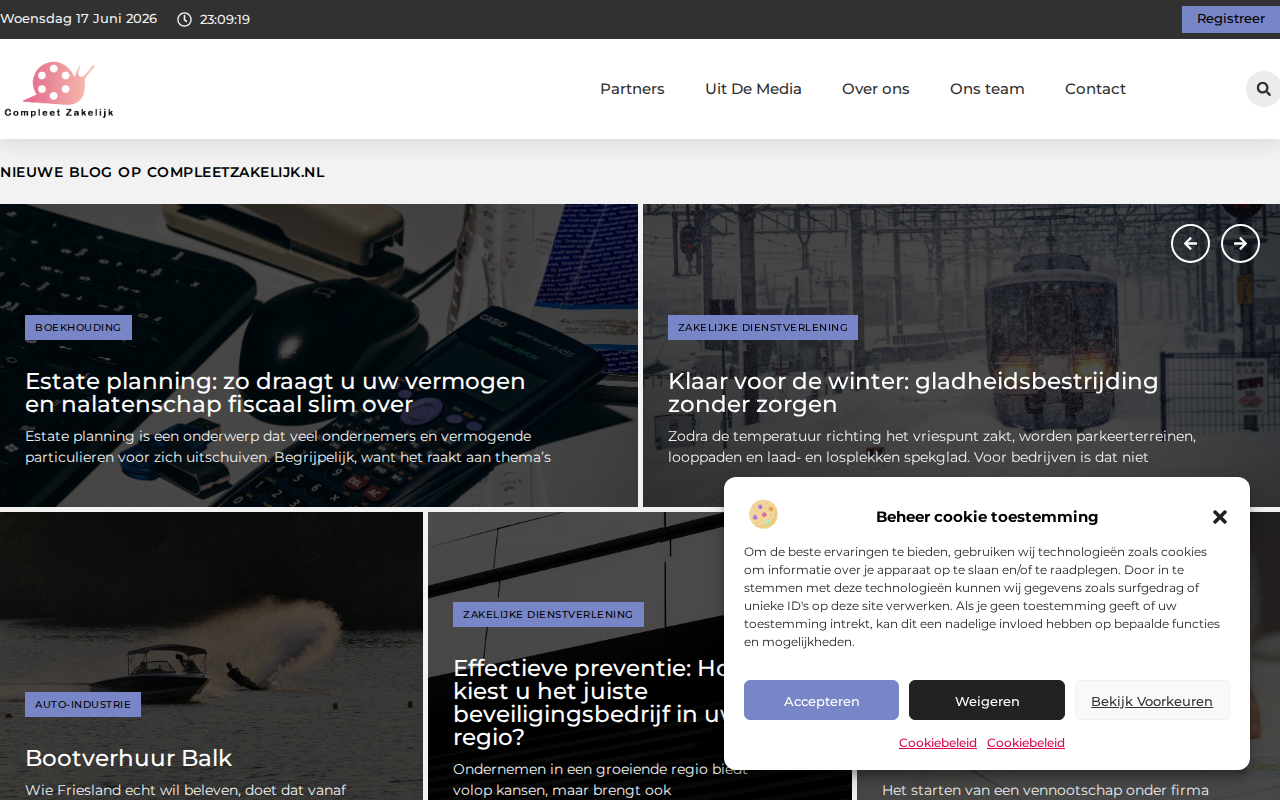Open Klaar voor de winter article title
The width and height of the screenshot is (1280, 800).
[913, 393]
